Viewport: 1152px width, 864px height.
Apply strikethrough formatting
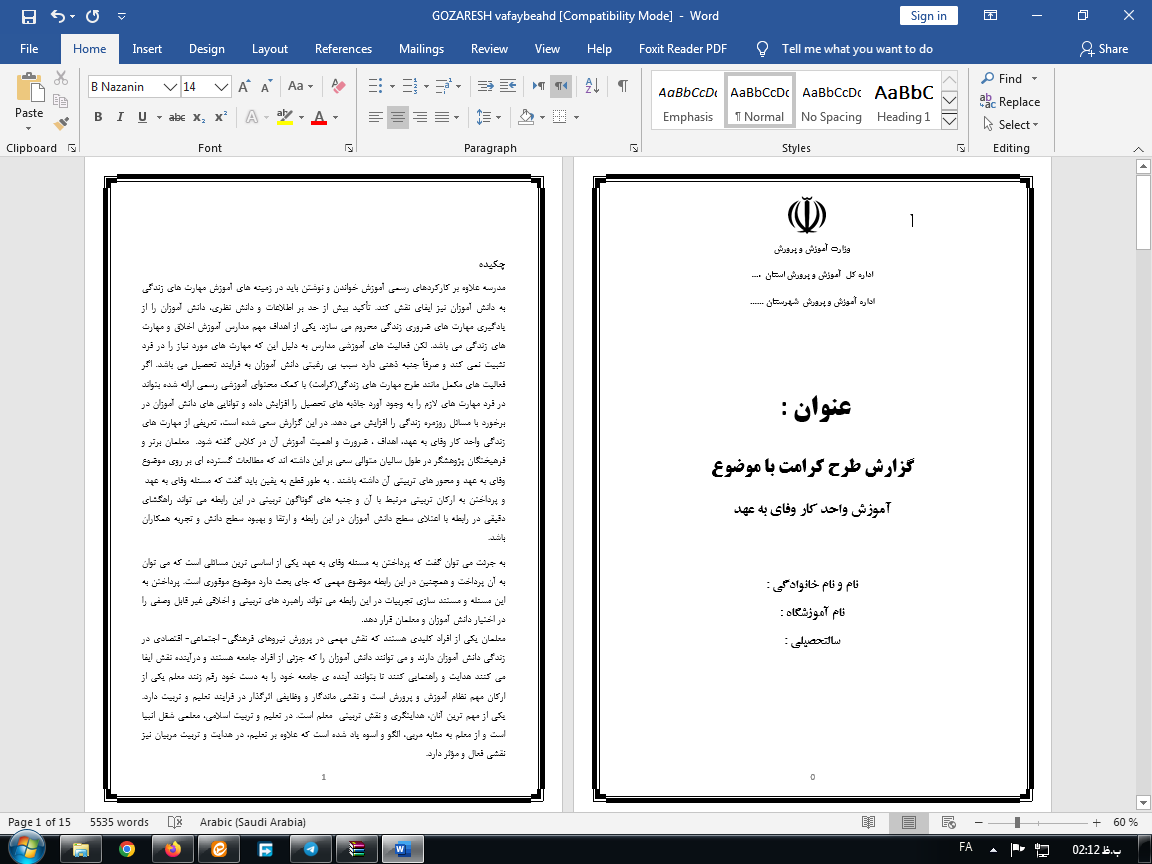click(x=177, y=117)
